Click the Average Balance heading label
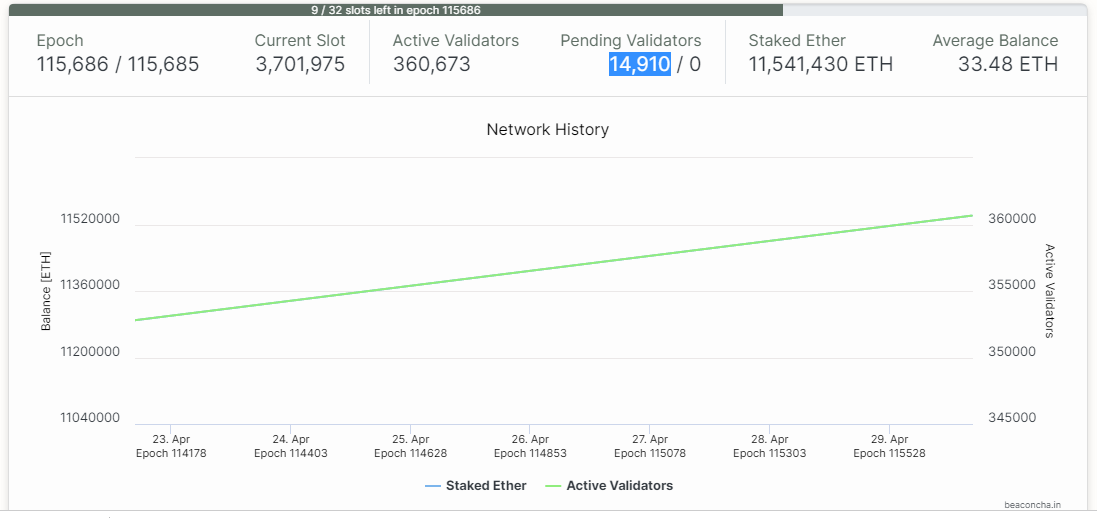Screen dimensions: 1097x518 (x=996, y=41)
